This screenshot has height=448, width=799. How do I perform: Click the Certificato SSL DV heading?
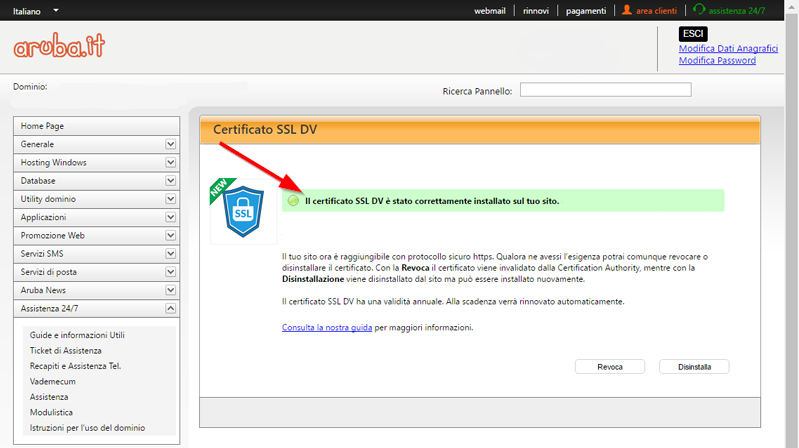point(265,129)
